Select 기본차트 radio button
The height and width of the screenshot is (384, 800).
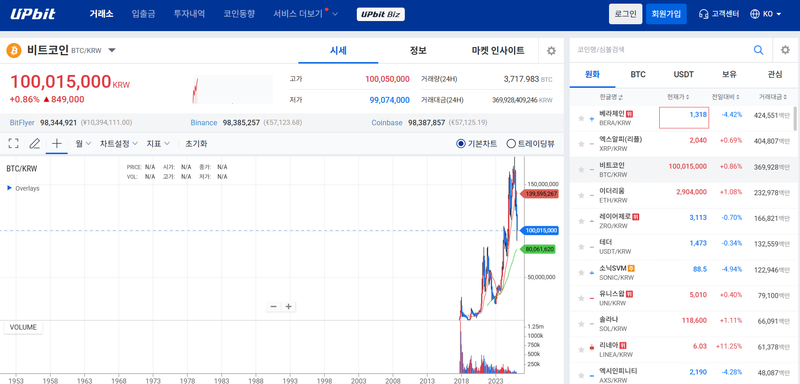pyautogui.click(x=461, y=144)
